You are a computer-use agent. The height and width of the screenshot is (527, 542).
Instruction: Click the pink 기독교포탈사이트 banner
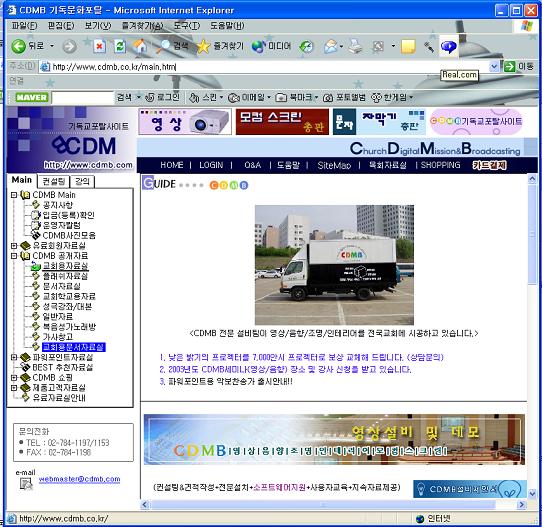tap(476, 122)
